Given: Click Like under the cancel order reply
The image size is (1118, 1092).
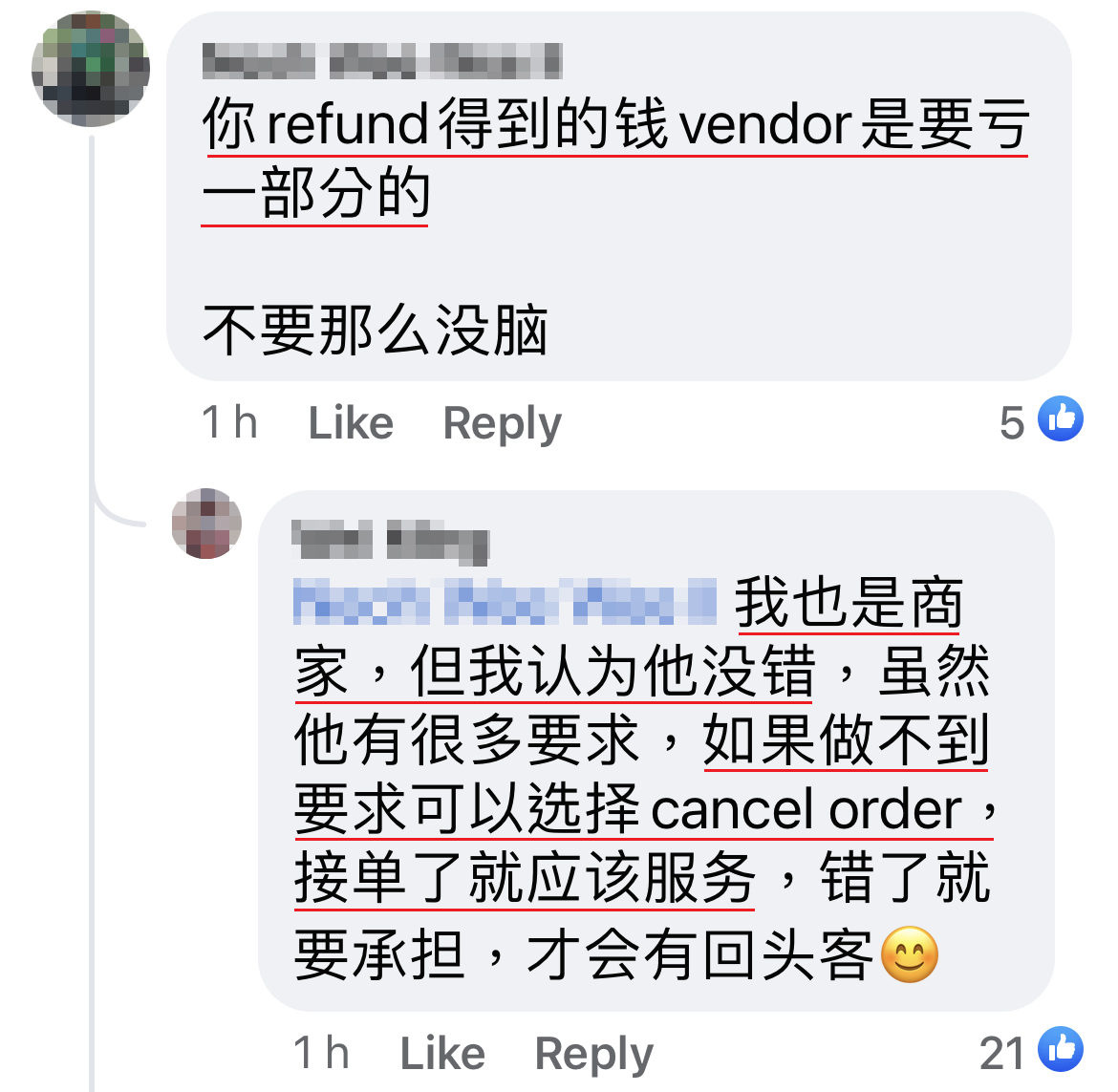Looking at the screenshot, I should (442, 1054).
